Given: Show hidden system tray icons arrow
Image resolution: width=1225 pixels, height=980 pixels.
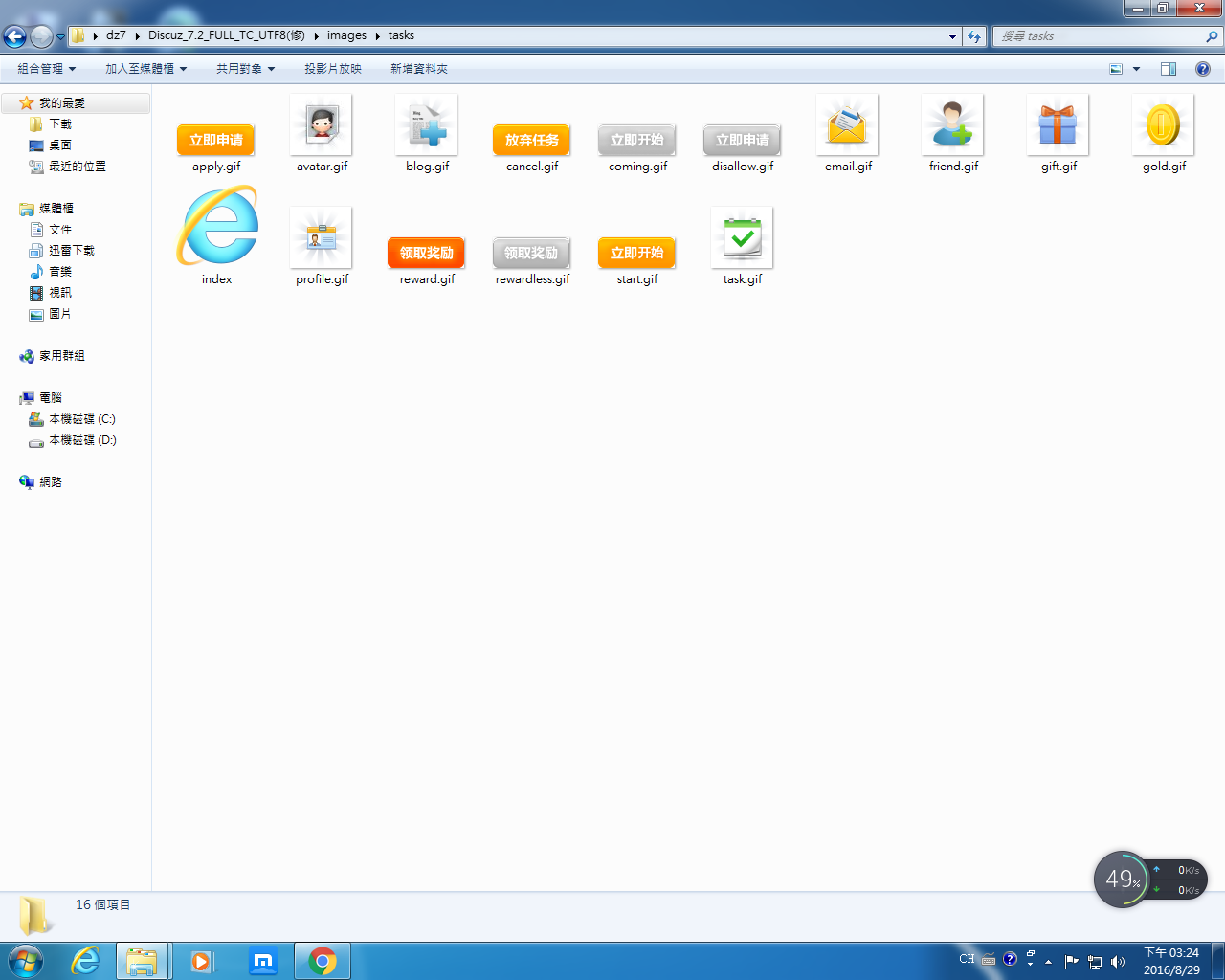Looking at the screenshot, I should tap(1049, 961).
